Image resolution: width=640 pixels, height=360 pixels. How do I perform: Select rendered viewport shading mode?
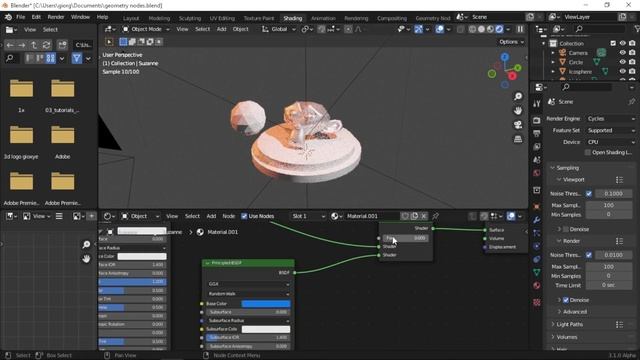(x=499, y=29)
